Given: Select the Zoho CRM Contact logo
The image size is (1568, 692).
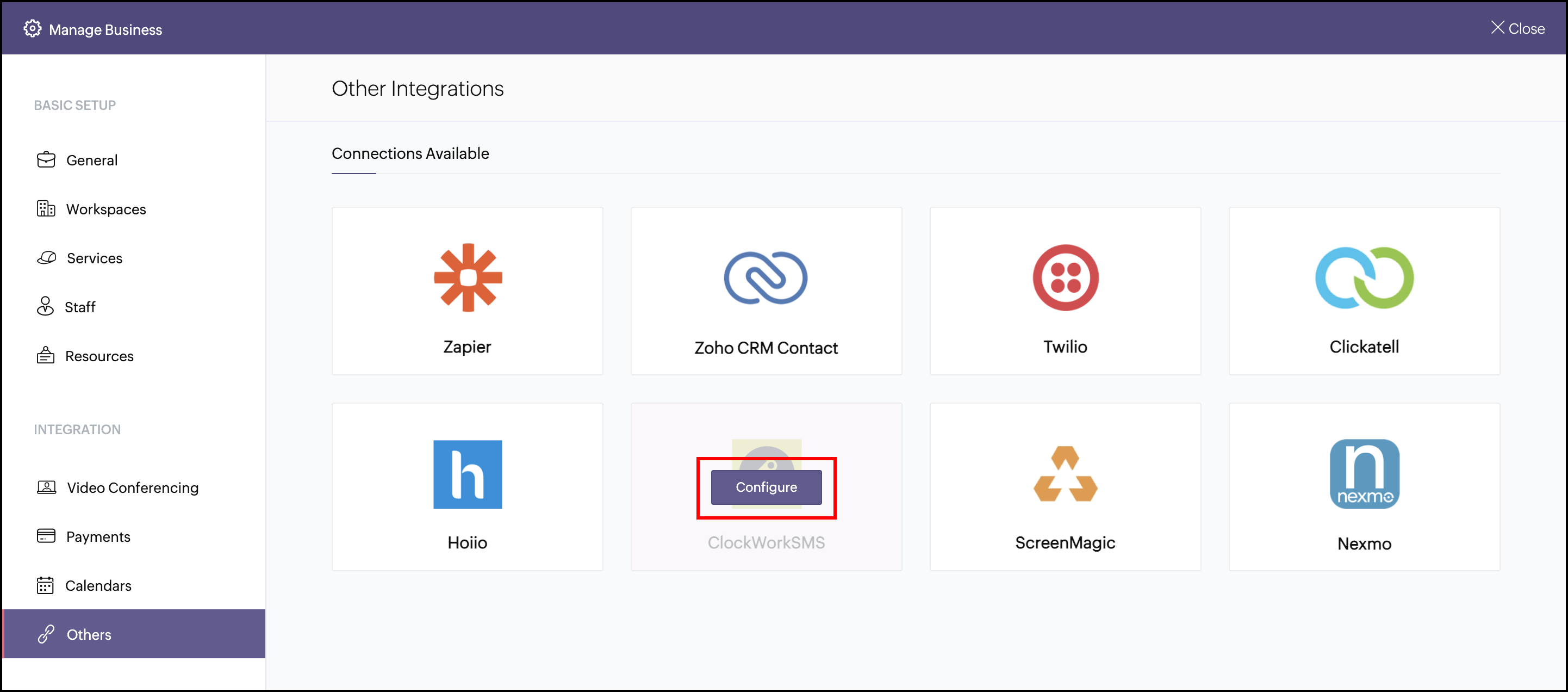Looking at the screenshot, I should click(x=766, y=278).
